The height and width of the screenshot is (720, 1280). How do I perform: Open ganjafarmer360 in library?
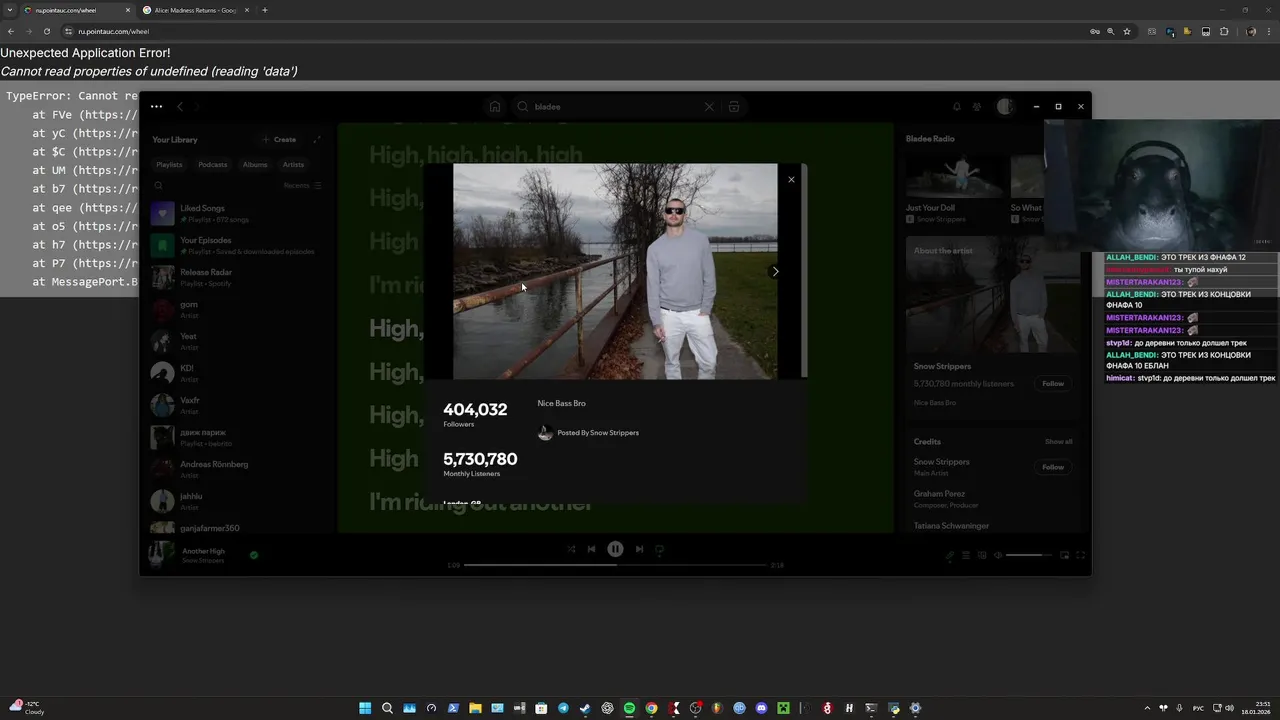[x=237, y=528]
